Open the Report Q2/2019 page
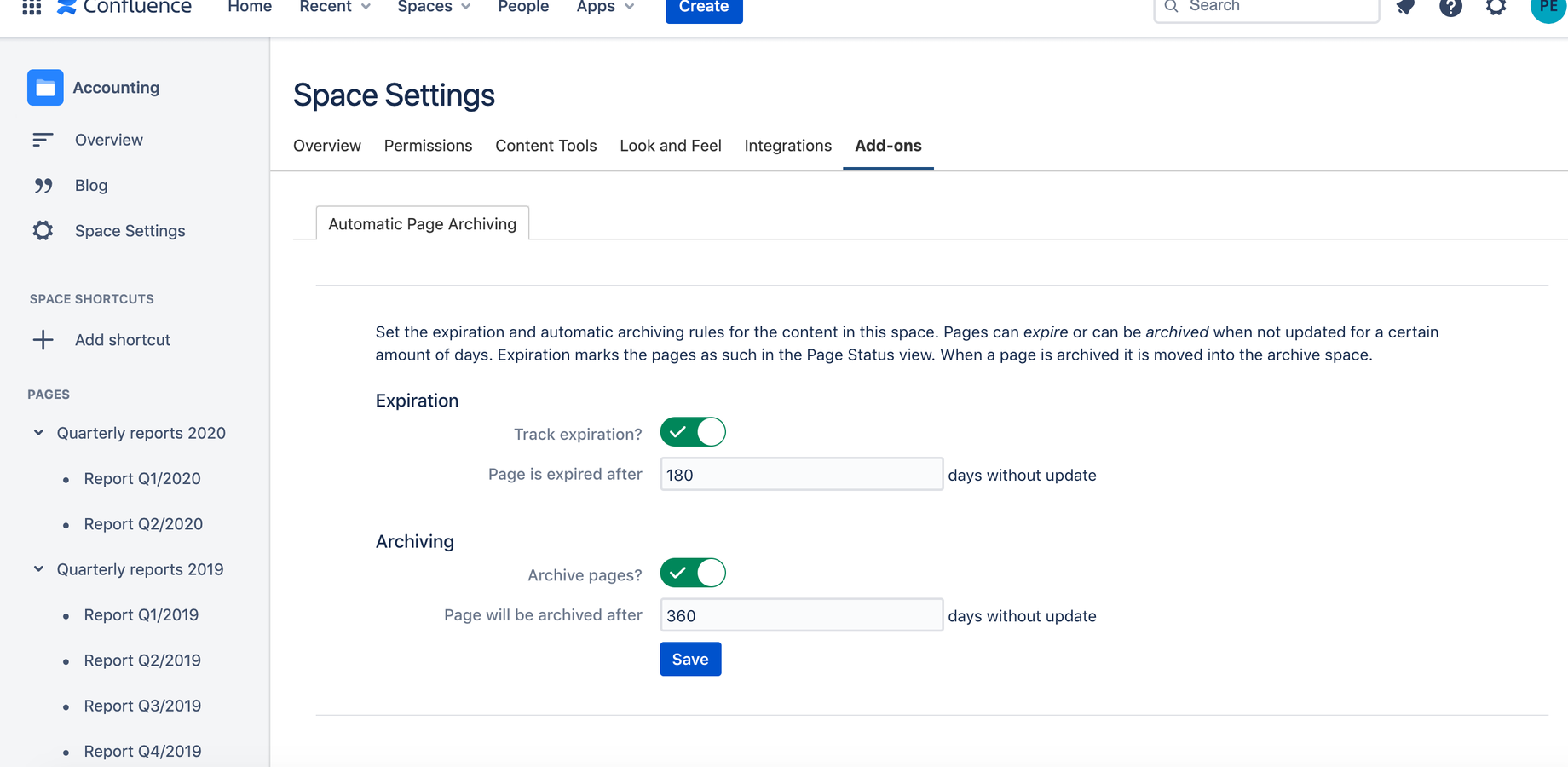This screenshot has width=1568, height=767. (x=142, y=660)
